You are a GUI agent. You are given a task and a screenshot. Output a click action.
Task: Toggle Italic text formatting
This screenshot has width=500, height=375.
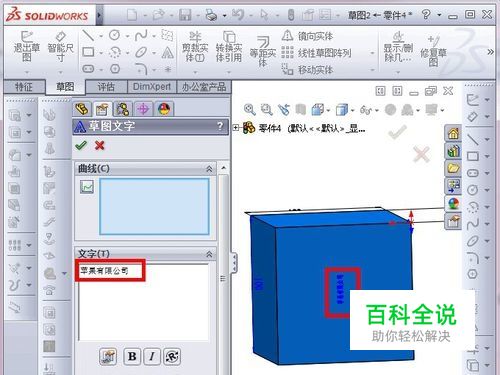coord(152,356)
